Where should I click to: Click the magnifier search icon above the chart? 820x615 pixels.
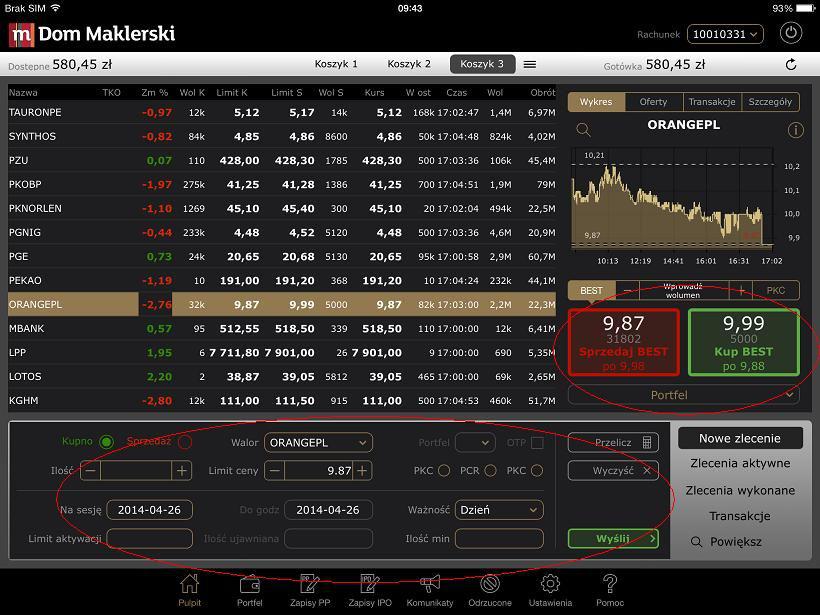point(583,129)
